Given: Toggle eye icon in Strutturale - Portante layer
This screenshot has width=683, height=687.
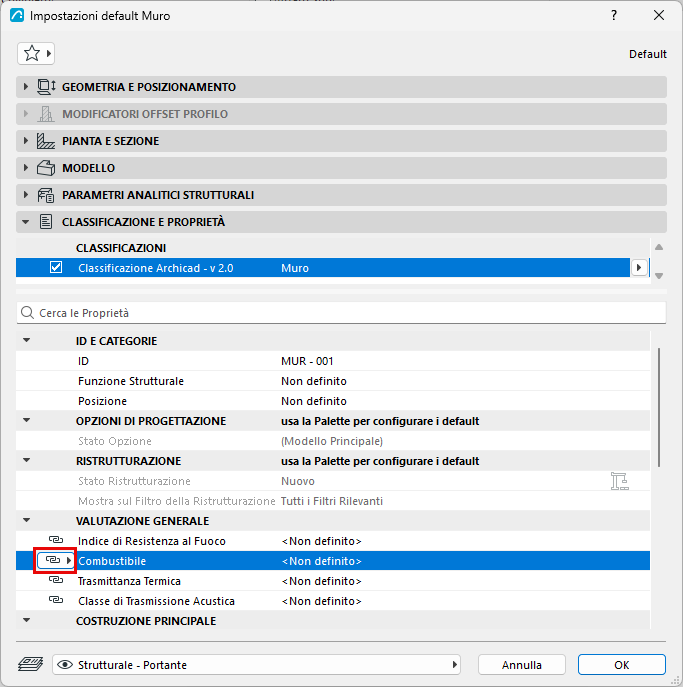Looking at the screenshot, I should [x=65, y=665].
